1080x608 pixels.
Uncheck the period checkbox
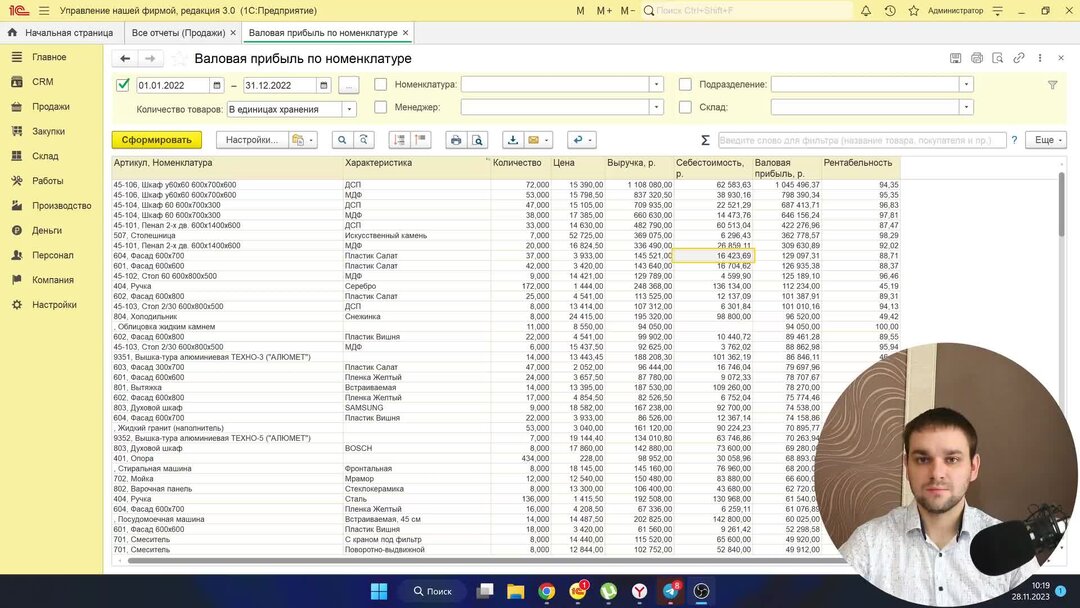[123, 85]
